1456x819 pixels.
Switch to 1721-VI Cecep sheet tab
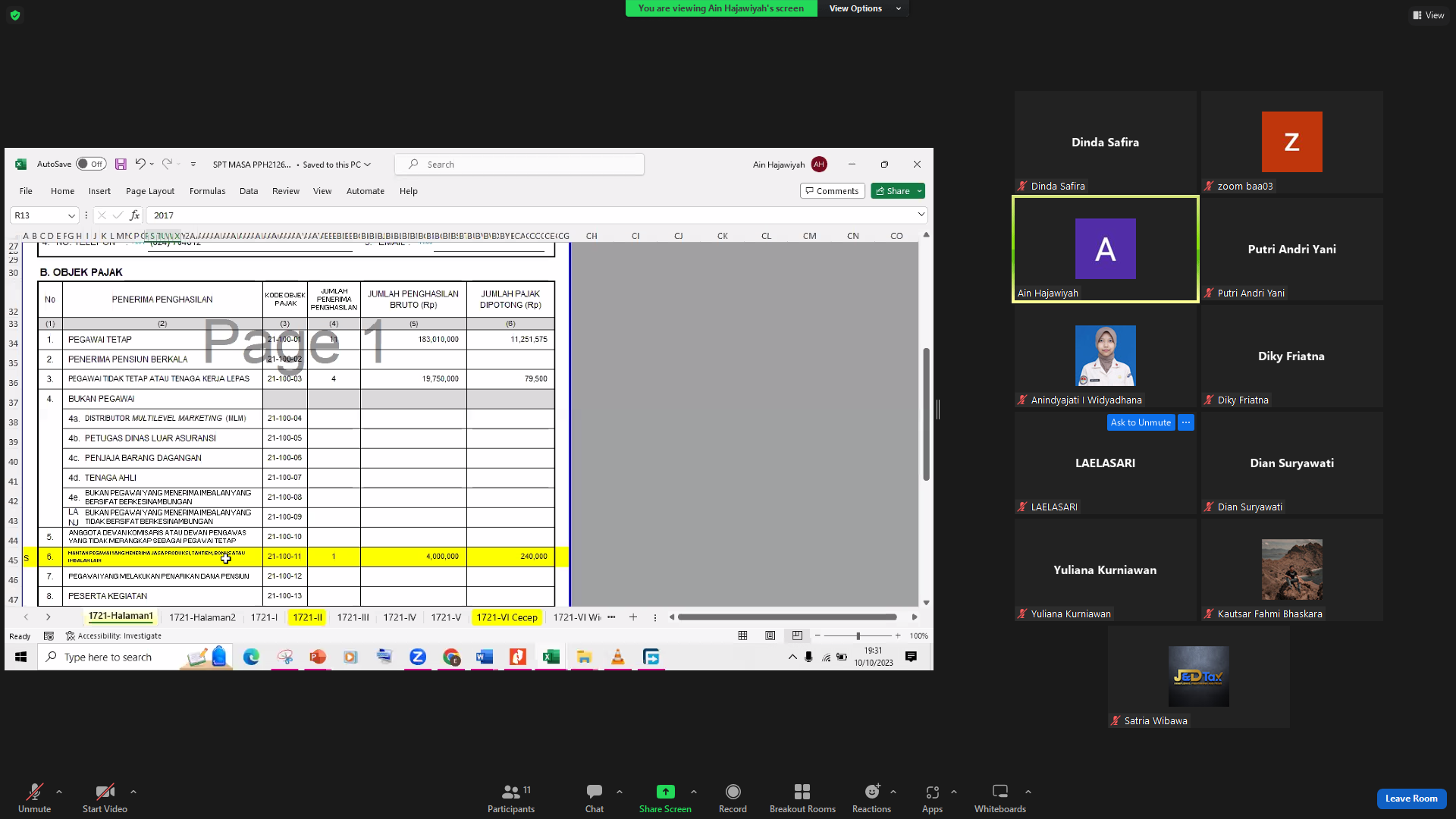point(507,617)
